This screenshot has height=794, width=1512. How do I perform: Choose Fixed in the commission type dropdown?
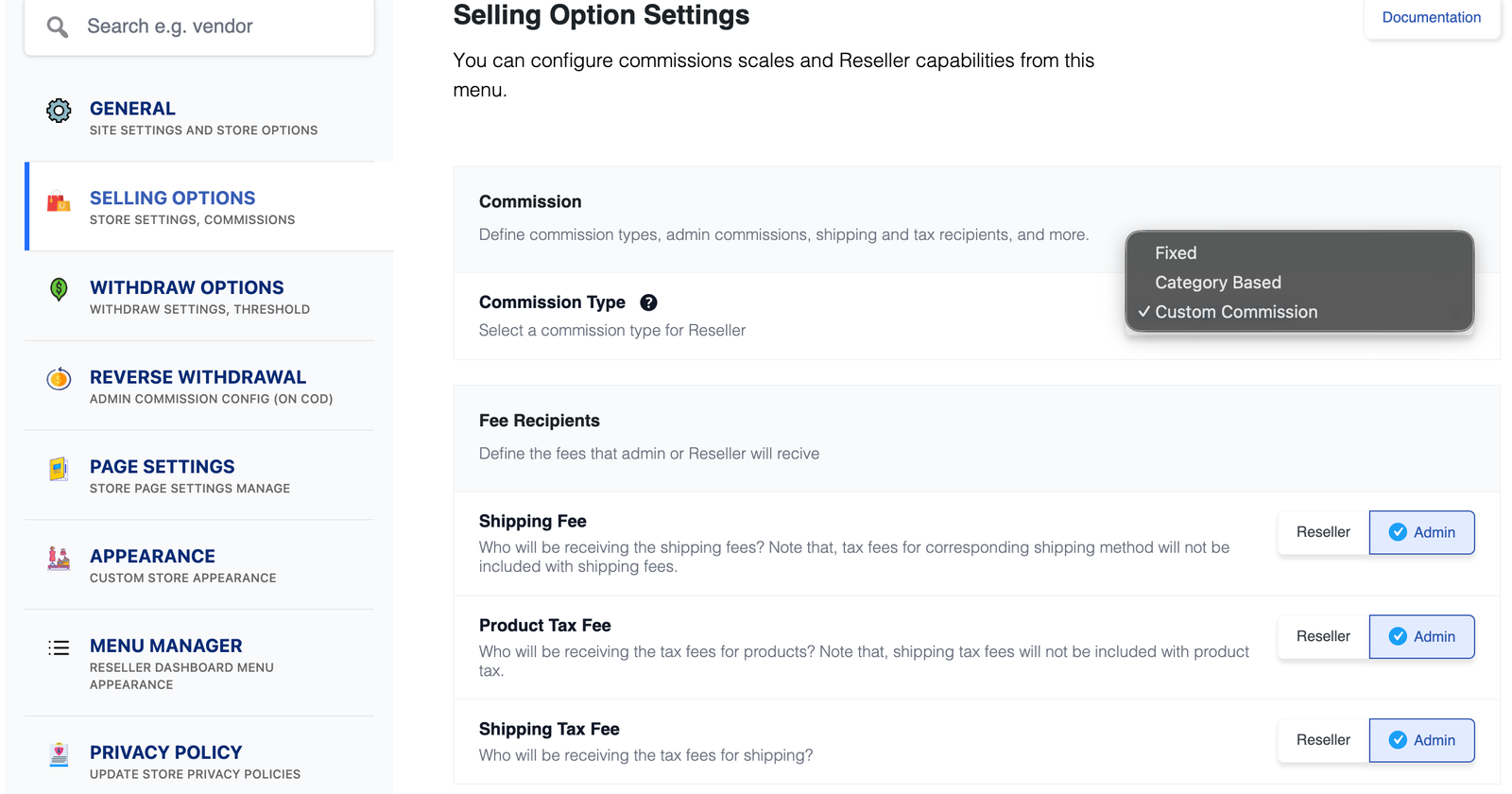click(x=1176, y=253)
